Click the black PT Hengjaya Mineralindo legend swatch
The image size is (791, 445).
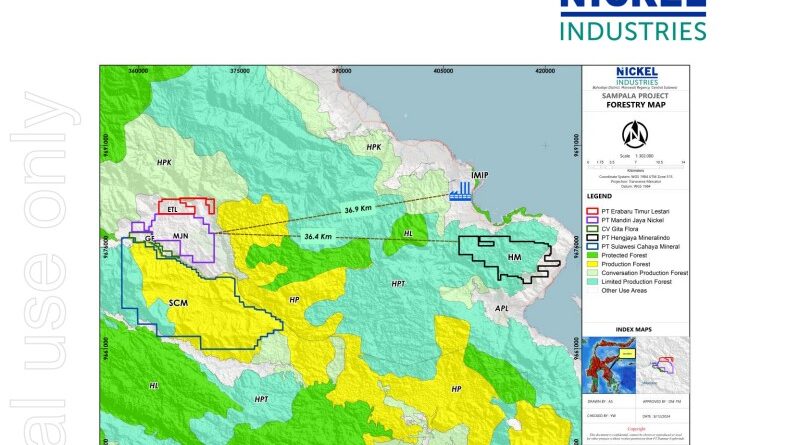[x=592, y=238]
